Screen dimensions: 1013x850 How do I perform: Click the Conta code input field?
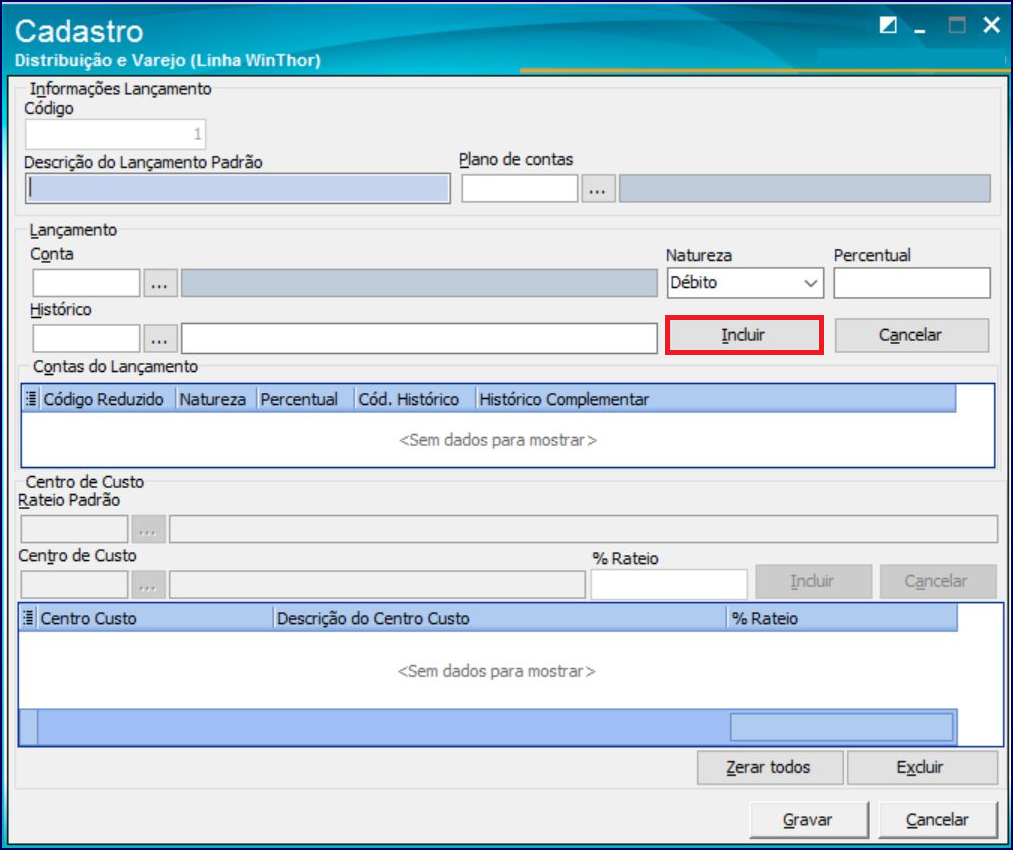point(86,283)
